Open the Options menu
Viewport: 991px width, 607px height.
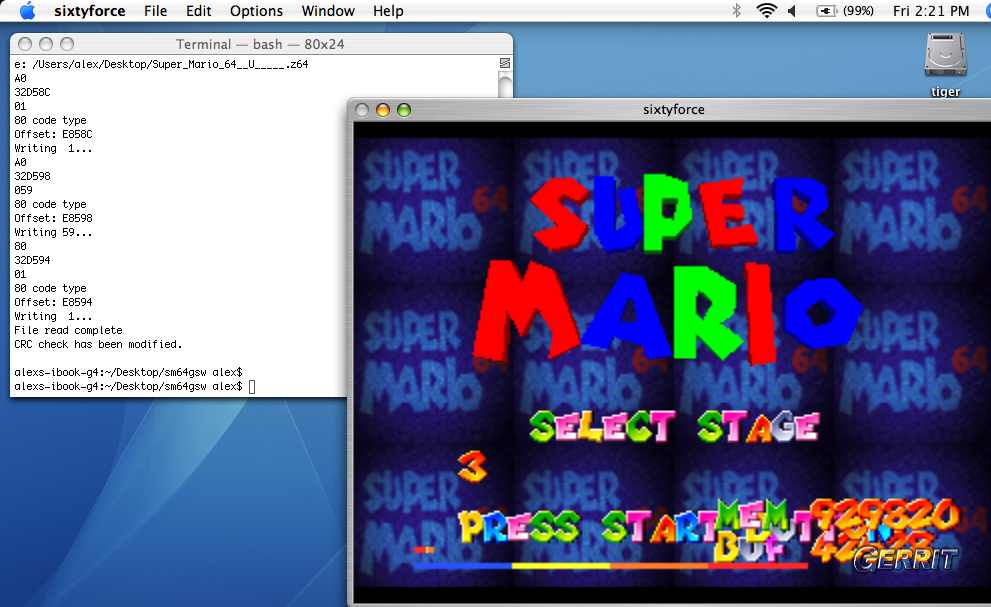pyautogui.click(x=256, y=11)
